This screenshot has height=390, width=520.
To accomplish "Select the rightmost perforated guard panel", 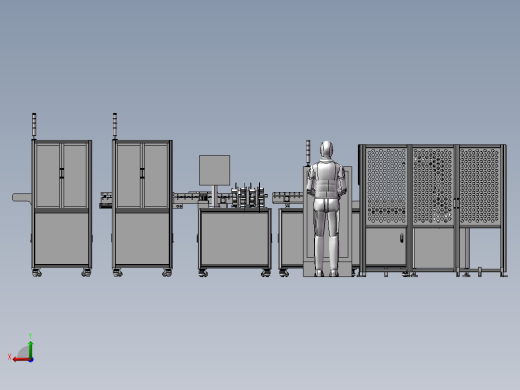I will pyautogui.click(x=480, y=186).
